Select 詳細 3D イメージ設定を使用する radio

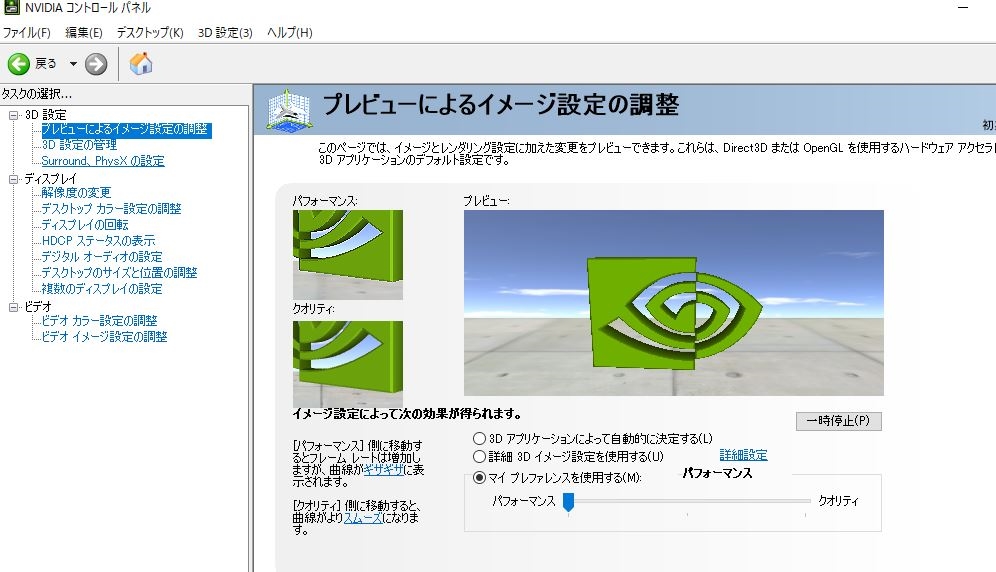pyautogui.click(x=480, y=457)
